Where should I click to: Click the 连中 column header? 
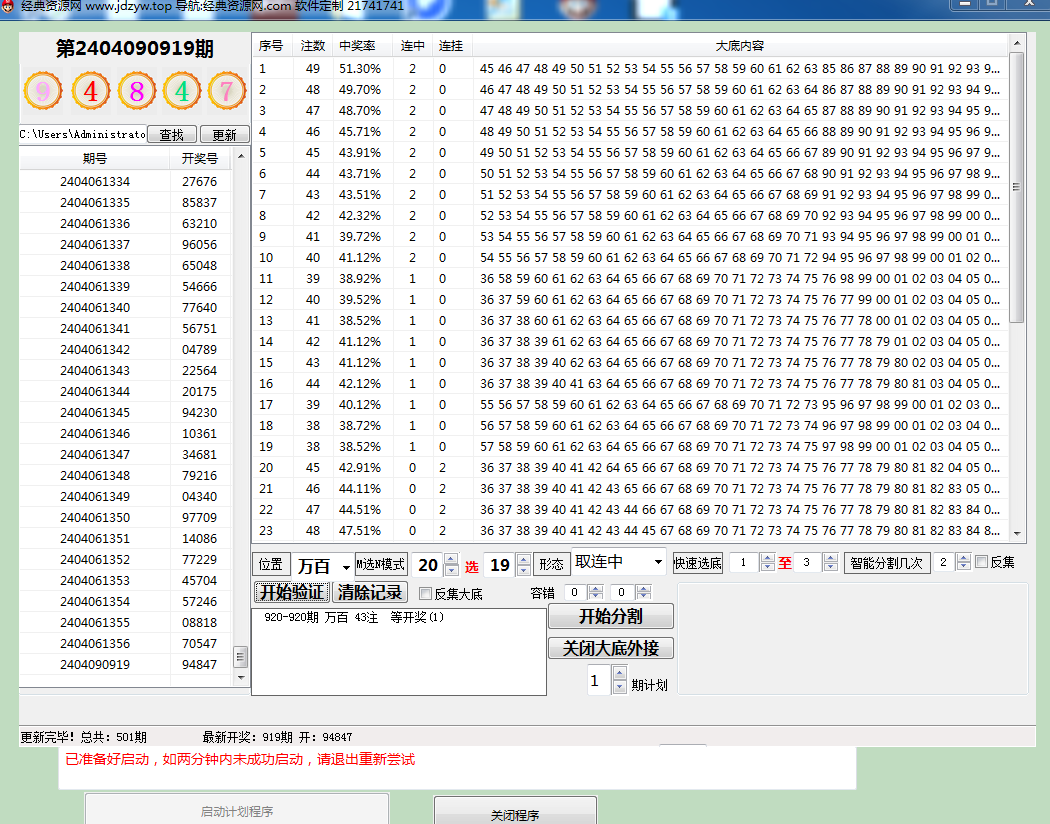coord(412,46)
